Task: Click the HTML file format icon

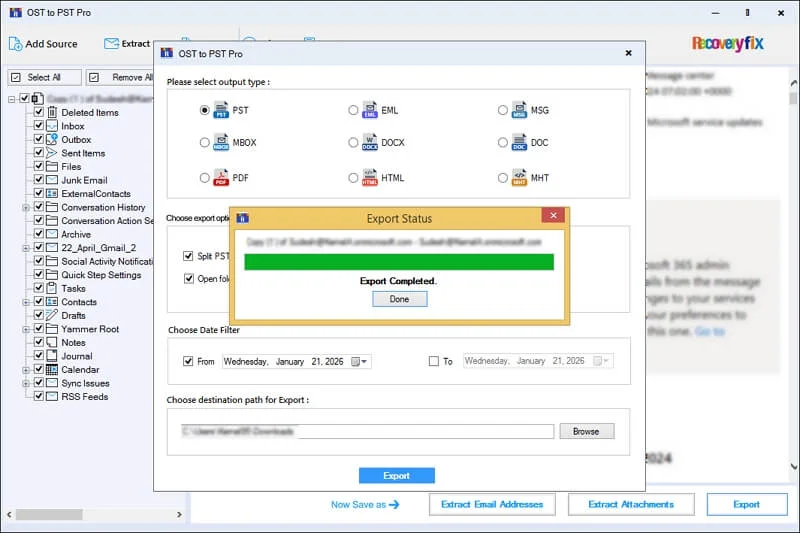Action: point(369,177)
